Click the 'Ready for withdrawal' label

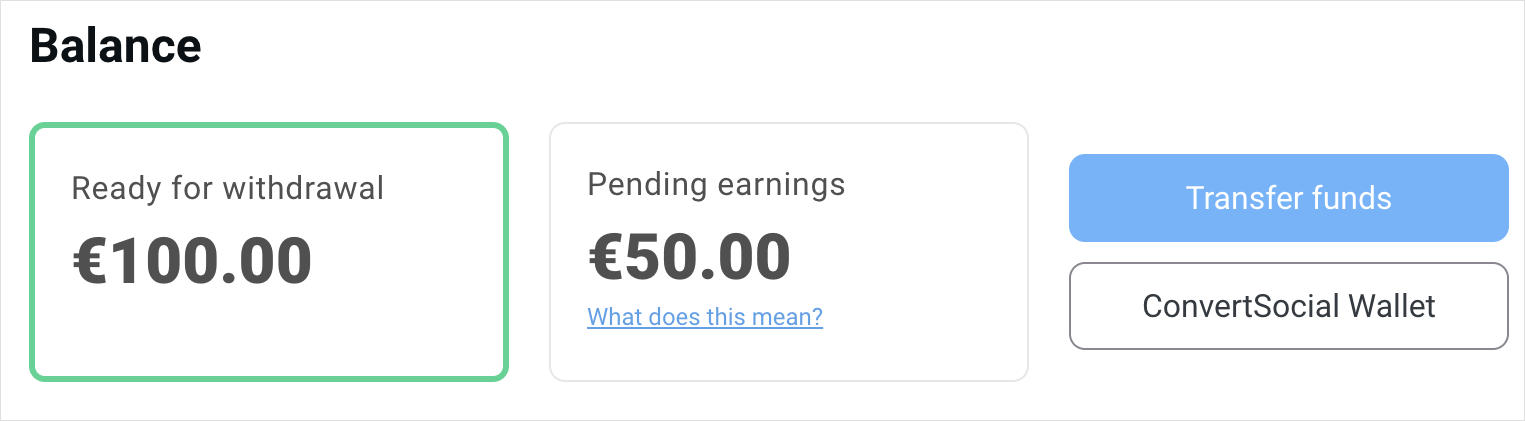click(x=228, y=188)
